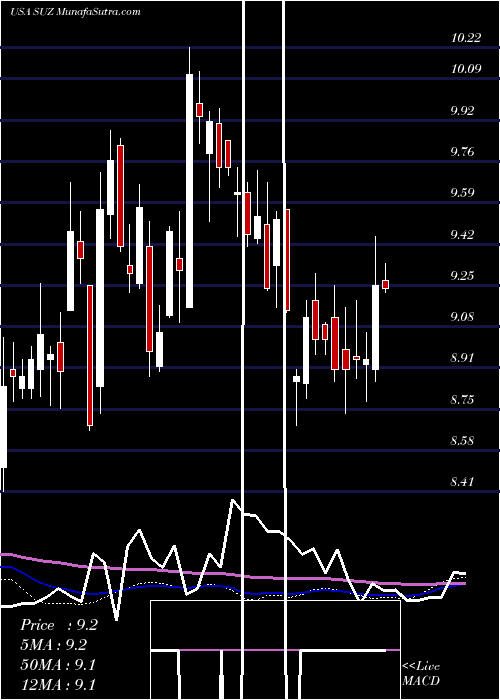Click the 8.58 price axis label
This screenshot has width=500, height=700.
(x=462, y=442)
